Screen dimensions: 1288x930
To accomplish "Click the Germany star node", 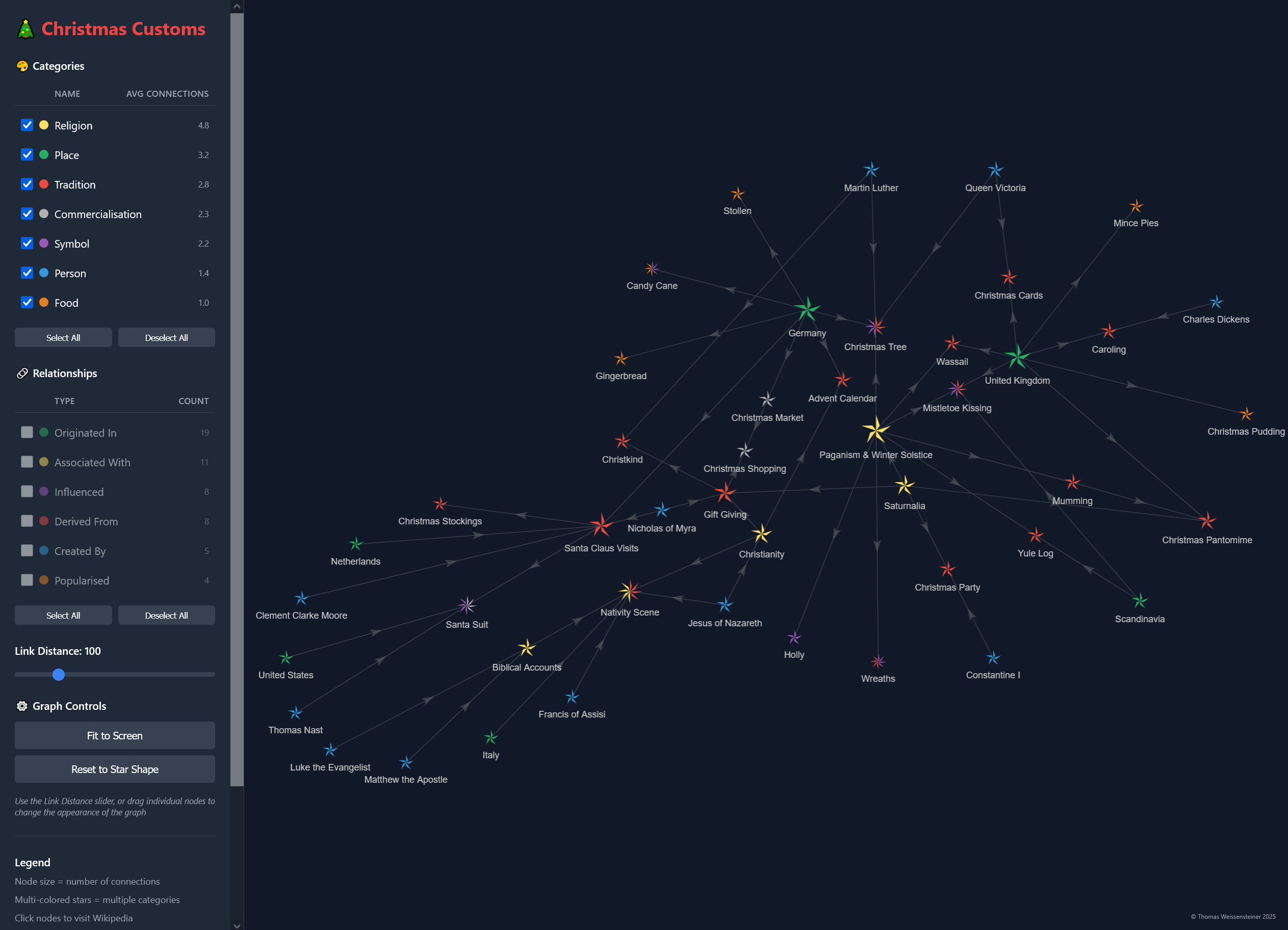I will pos(806,309).
